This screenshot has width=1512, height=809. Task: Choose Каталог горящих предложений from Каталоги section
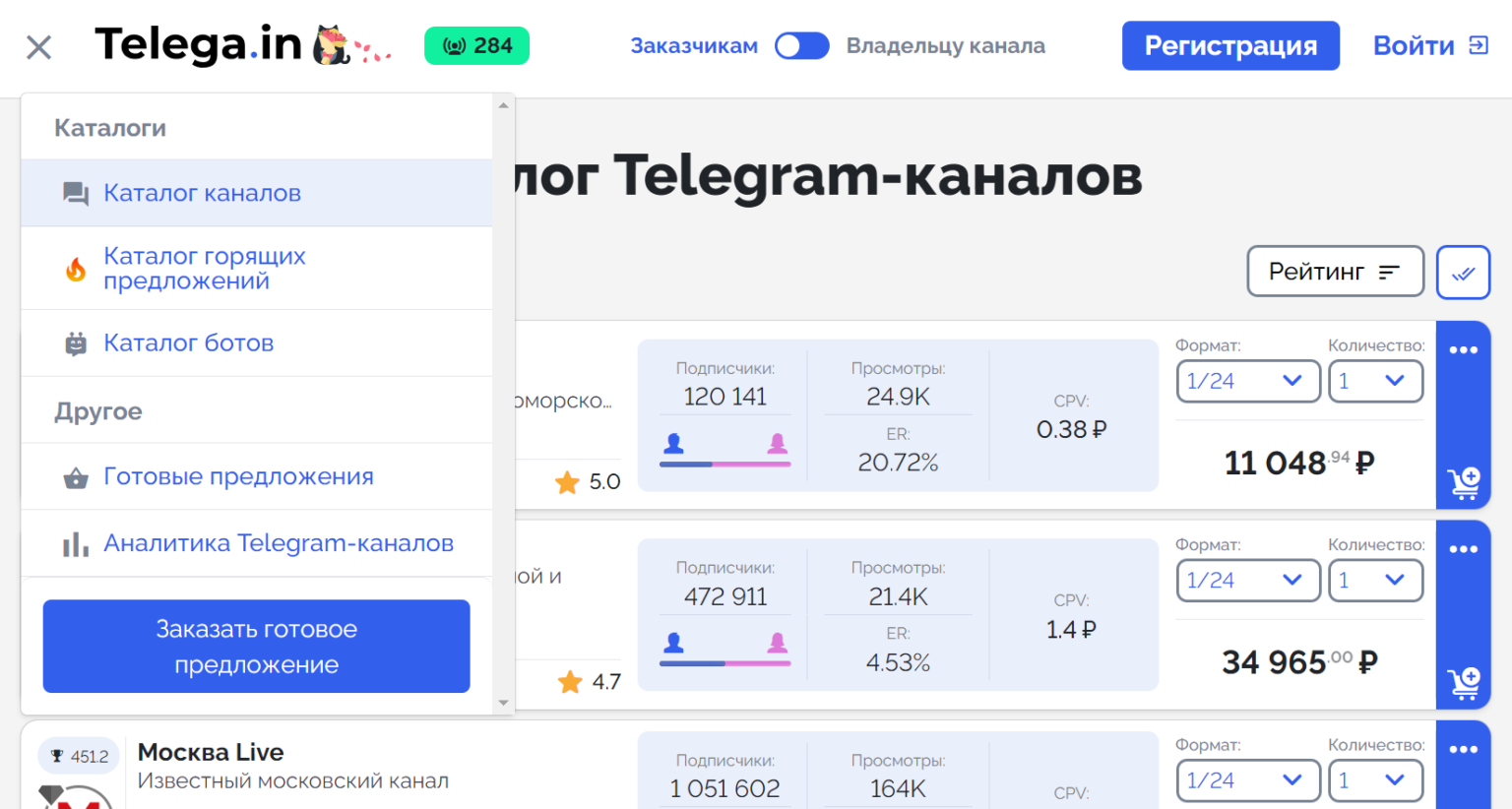point(204,268)
